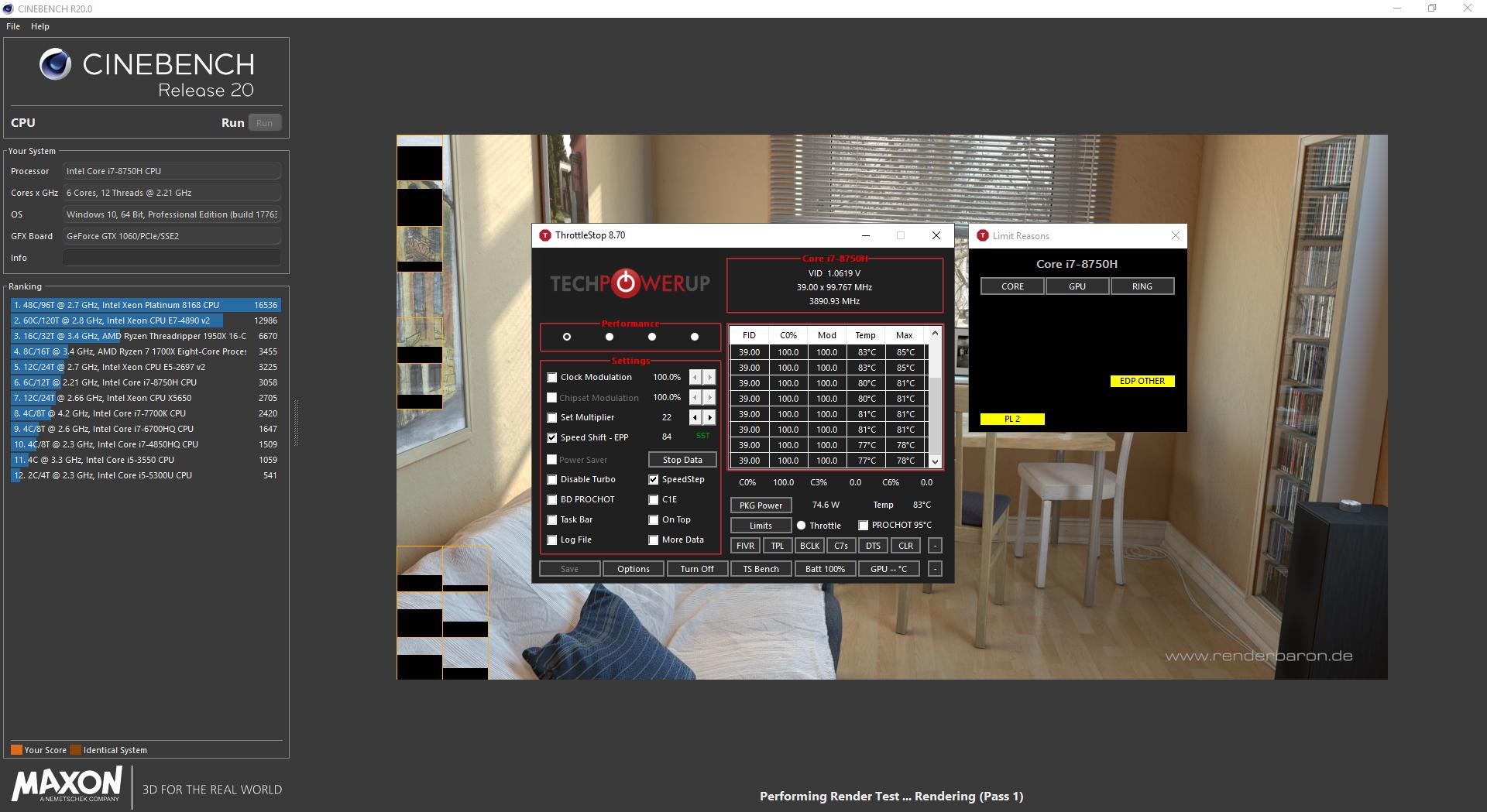This screenshot has height=812, width=1487.
Task: Click the Info input field
Action: coord(172,258)
